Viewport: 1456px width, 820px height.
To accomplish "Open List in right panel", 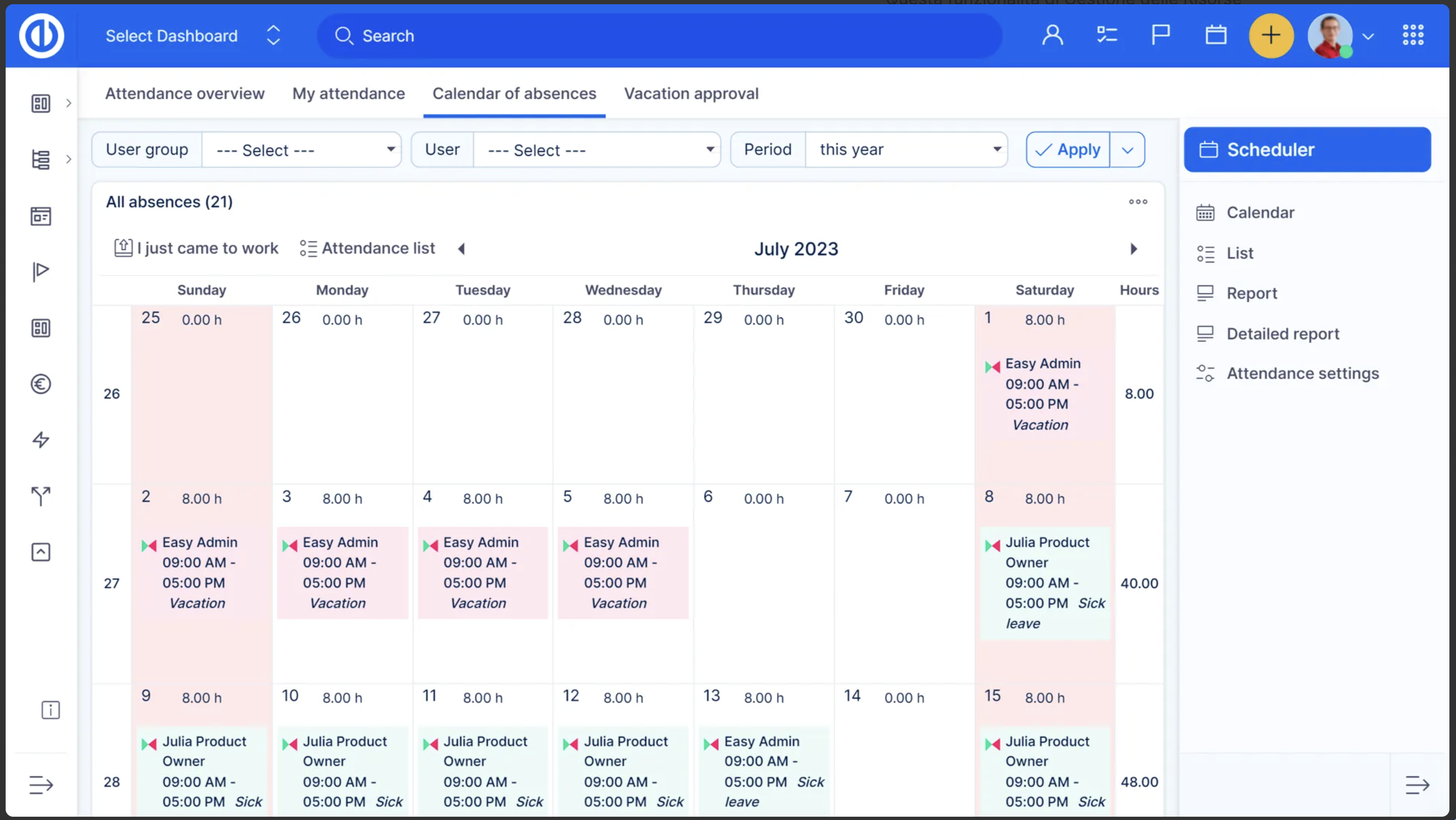I will pos(1225,253).
